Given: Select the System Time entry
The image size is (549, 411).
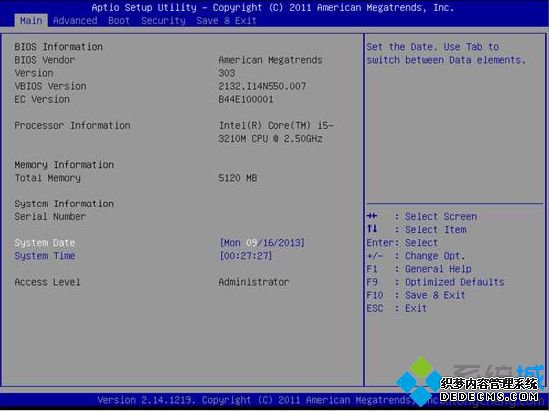Looking at the screenshot, I should click(45, 256).
